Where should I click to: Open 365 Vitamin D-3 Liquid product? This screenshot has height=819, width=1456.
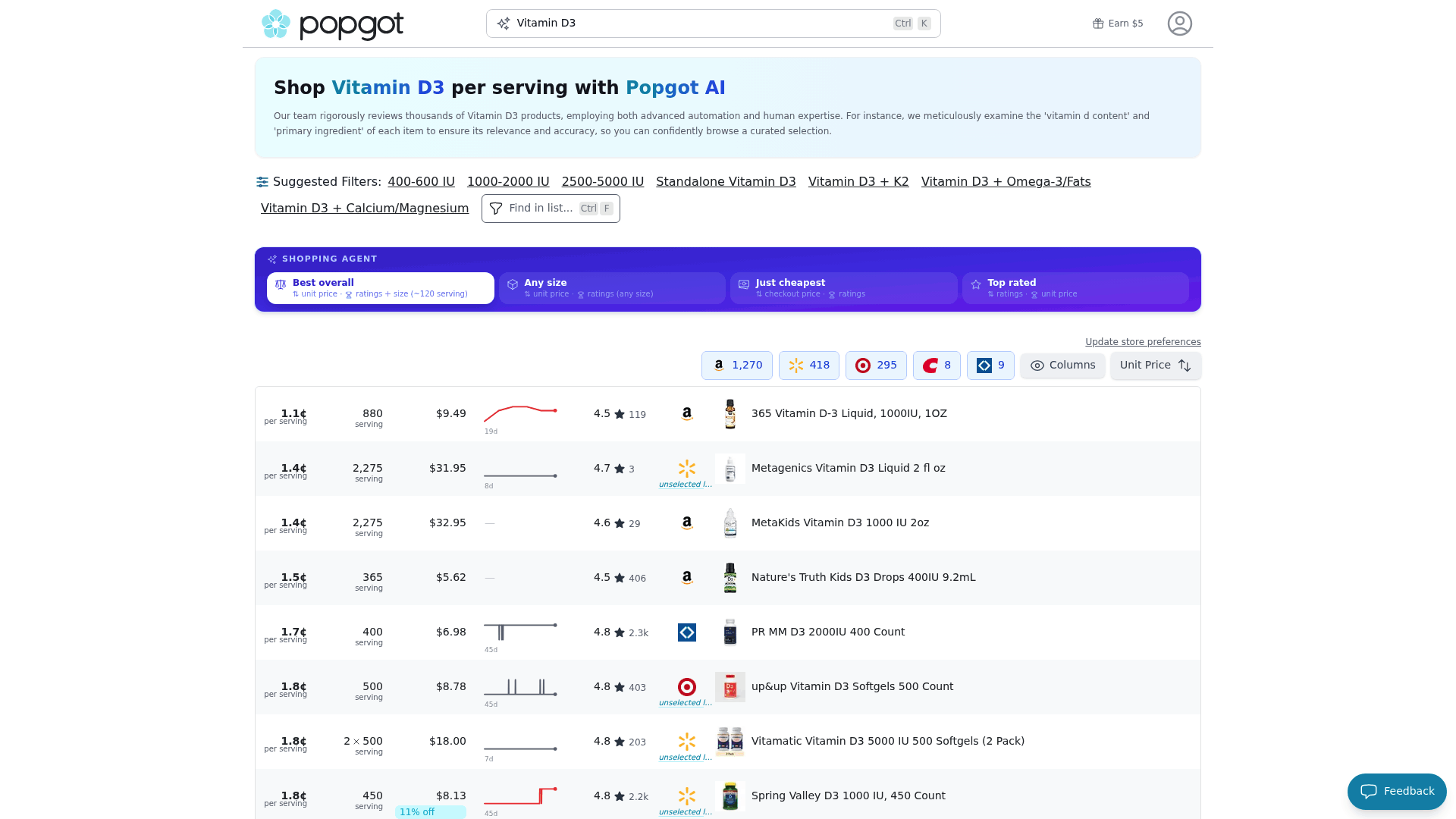[849, 414]
